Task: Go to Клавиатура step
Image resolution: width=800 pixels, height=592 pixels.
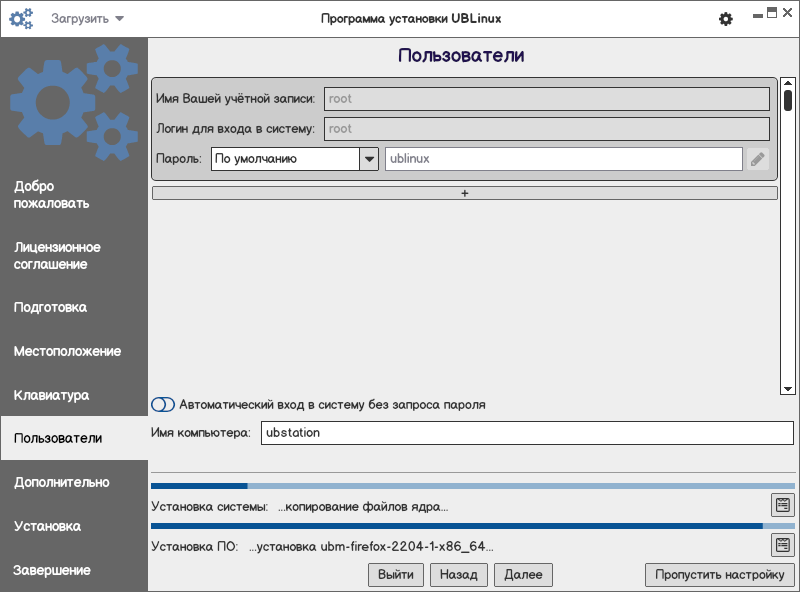Action: 52,396
